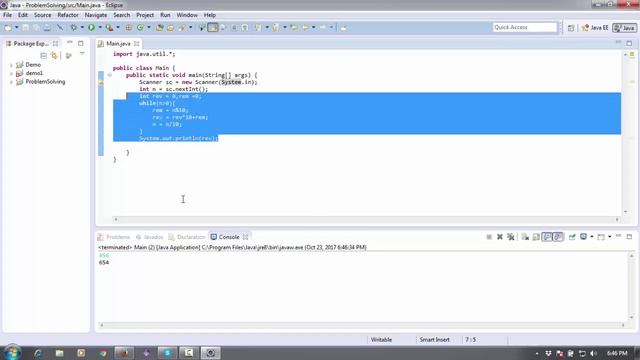
Task: Expand the Demo project
Action: click(x=11, y=65)
